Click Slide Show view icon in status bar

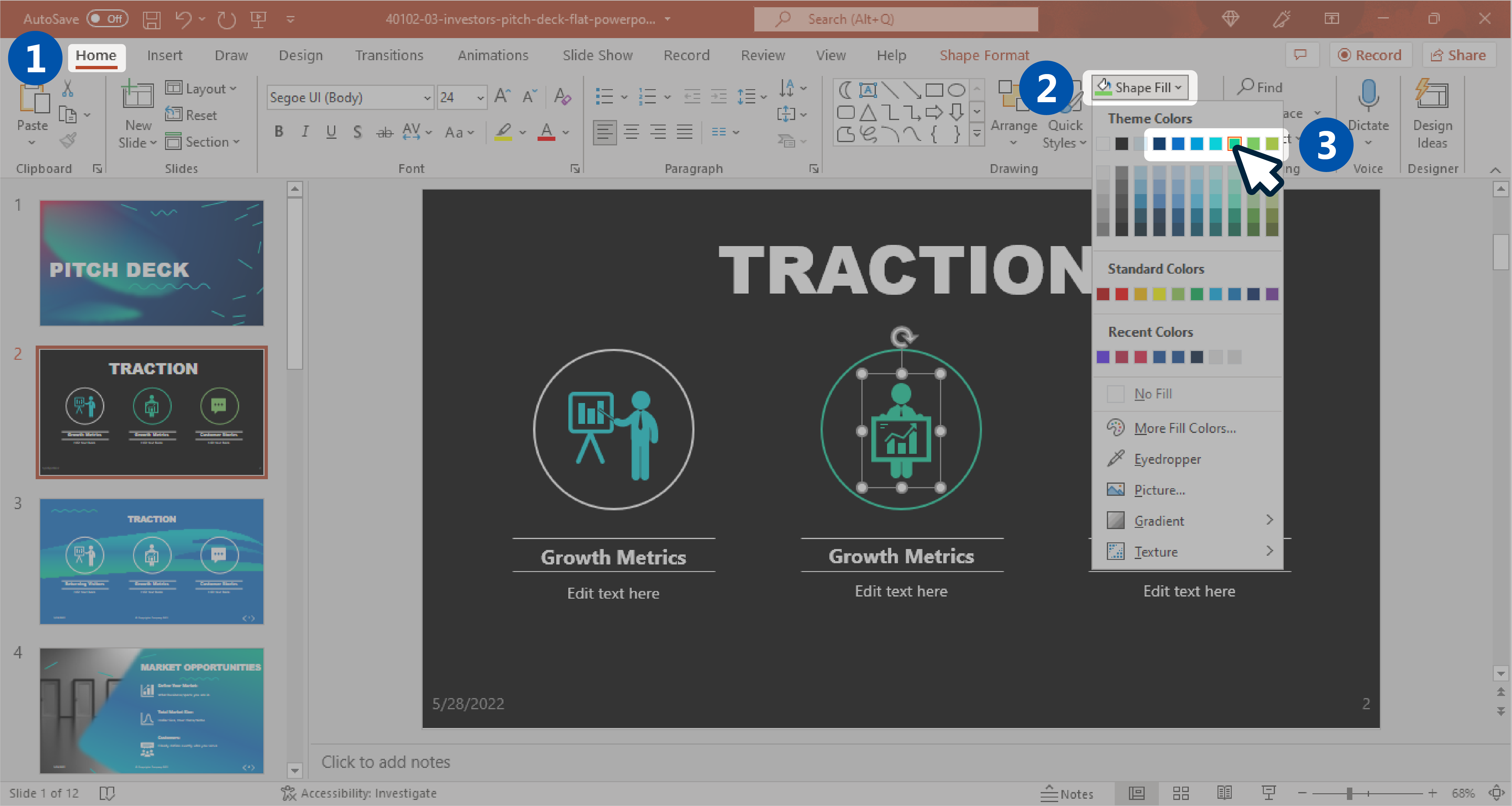[x=1268, y=793]
